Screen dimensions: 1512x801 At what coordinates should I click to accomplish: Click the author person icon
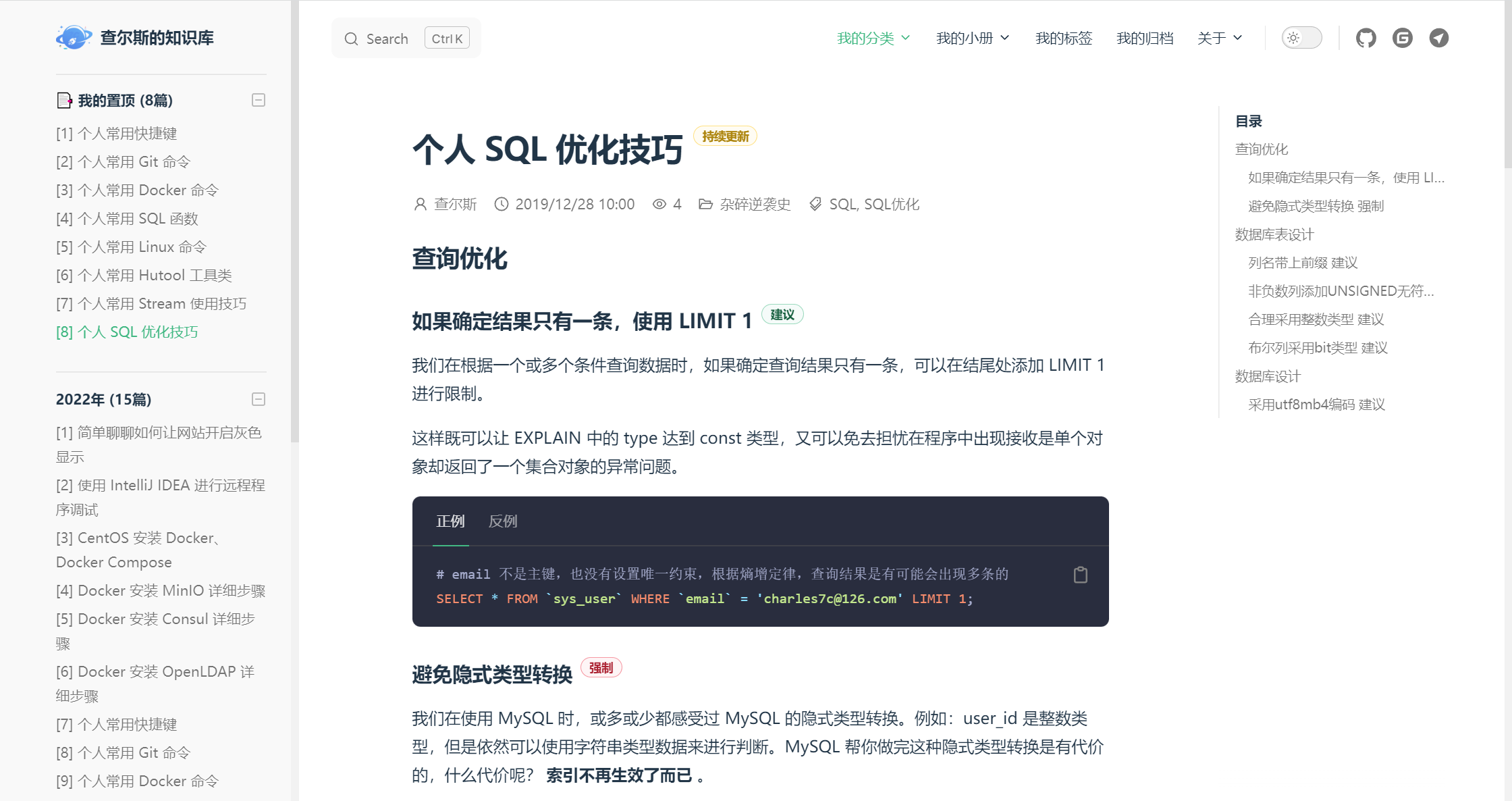pyautogui.click(x=420, y=204)
